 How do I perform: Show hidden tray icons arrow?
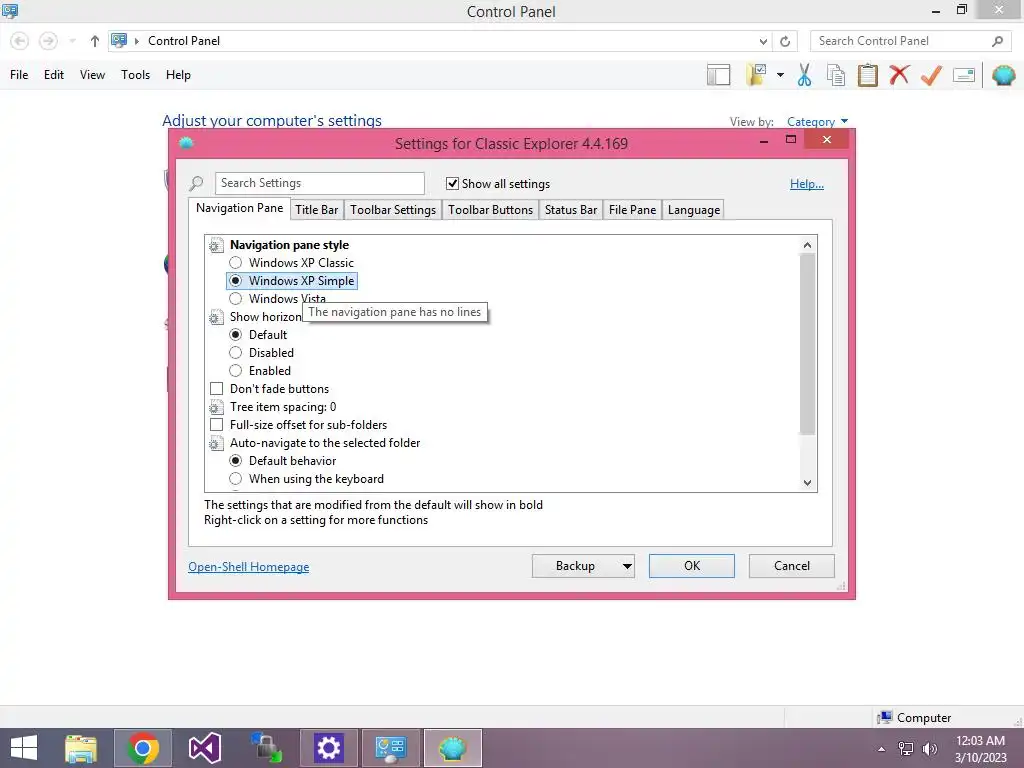882,749
